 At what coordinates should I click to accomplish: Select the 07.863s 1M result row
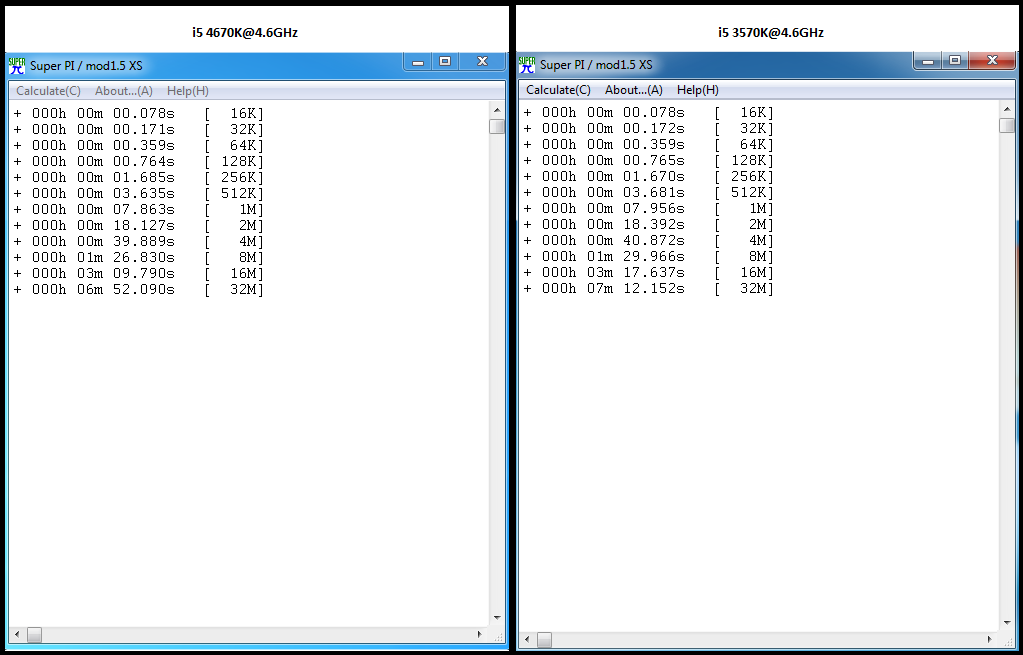coord(138,209)
